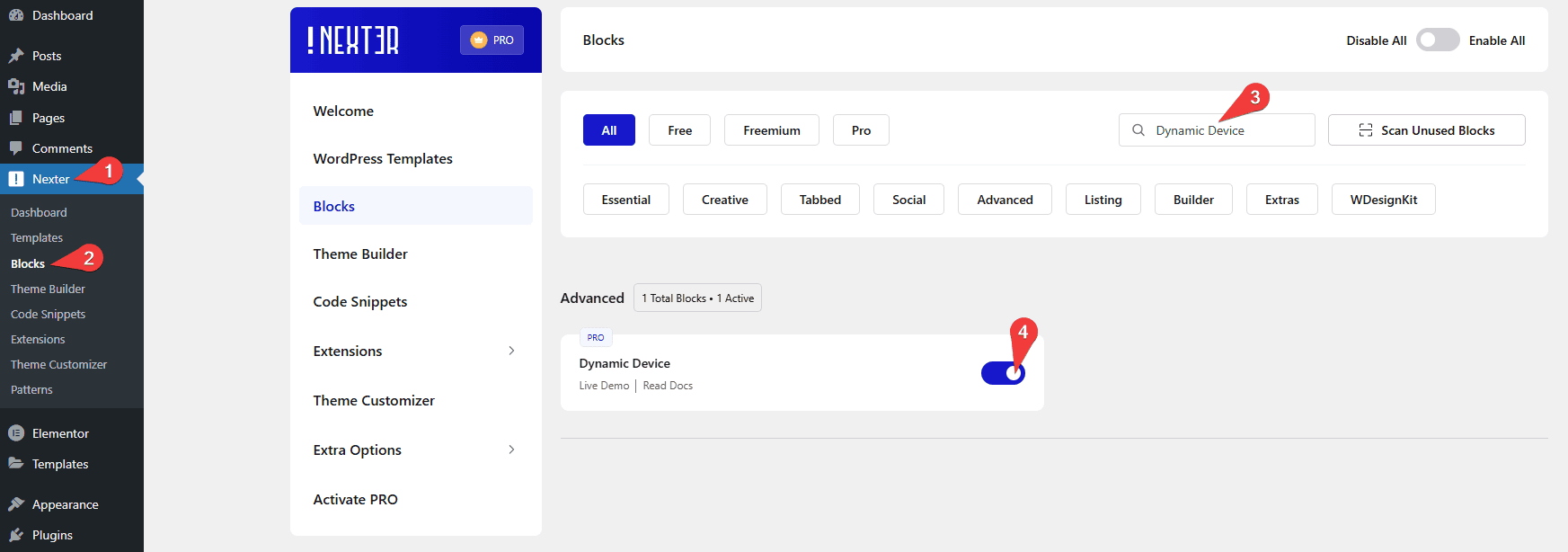The height and width of the screenshot is (552, 1568).
Task: Turn off the Dynamic Device block toggle
Action: [x=1003, y=373]
